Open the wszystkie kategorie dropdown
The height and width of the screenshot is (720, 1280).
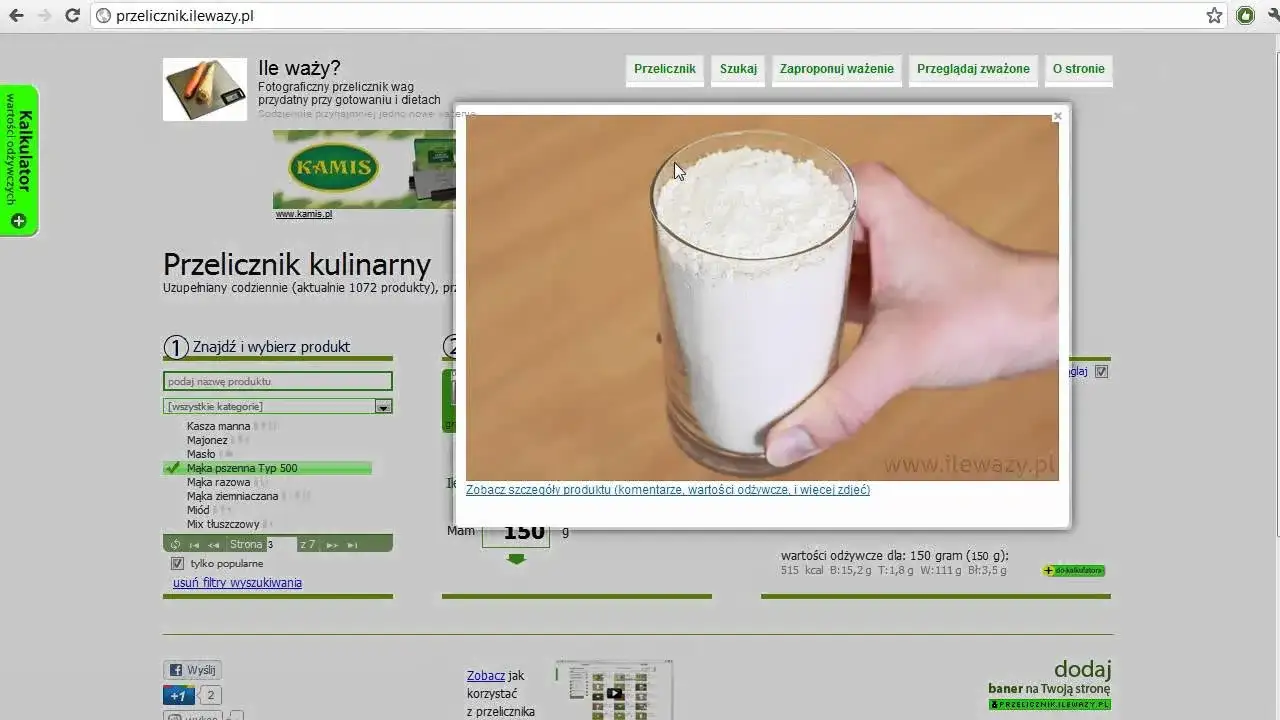383,406
